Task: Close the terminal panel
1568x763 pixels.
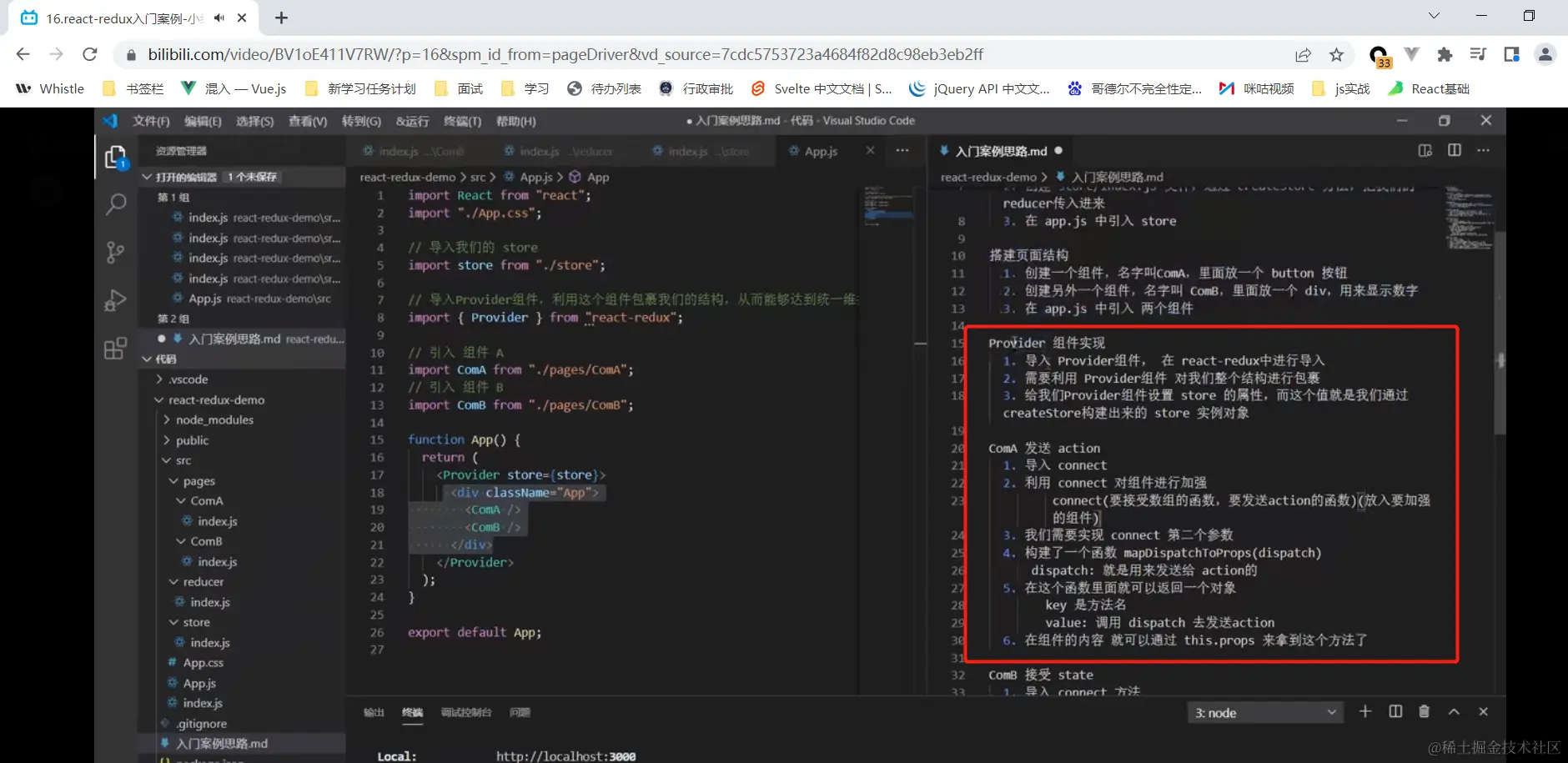Action: [x=1484, y=711]
